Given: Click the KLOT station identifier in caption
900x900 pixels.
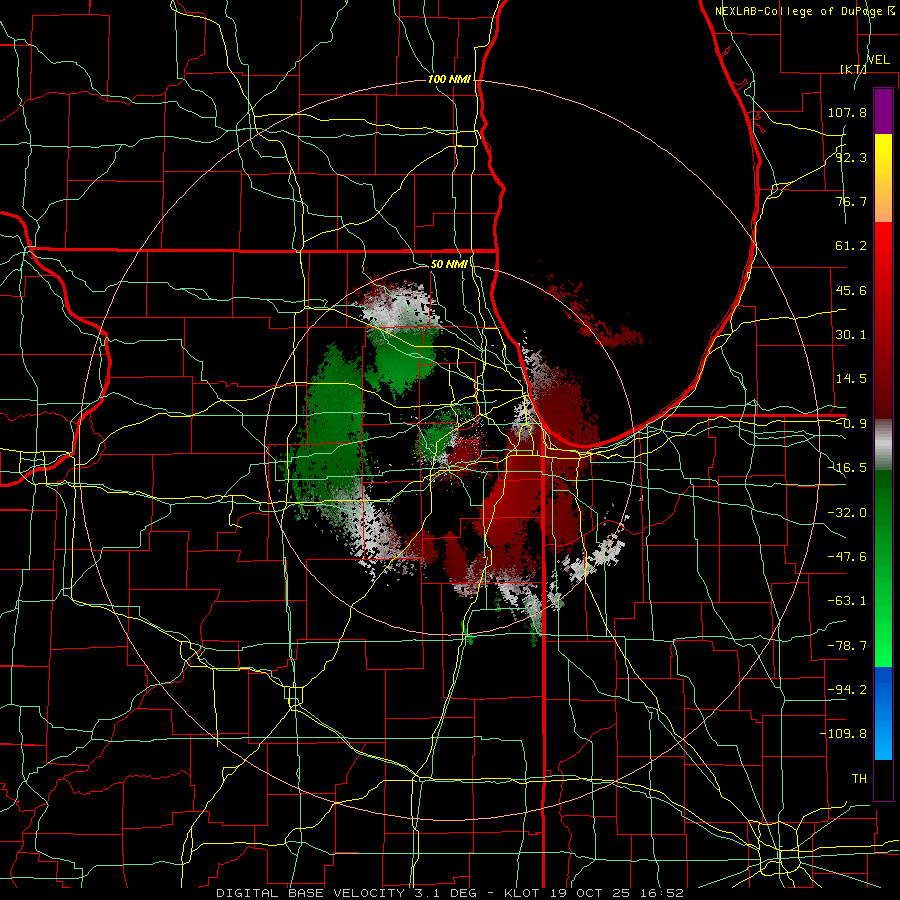Looking at the screenshot, I should 523,893.
